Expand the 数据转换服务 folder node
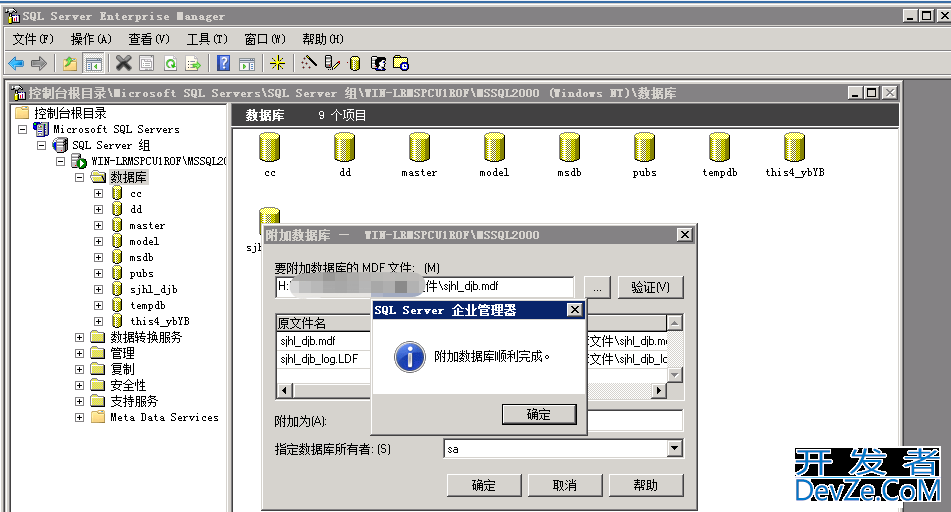 [79, 337]
